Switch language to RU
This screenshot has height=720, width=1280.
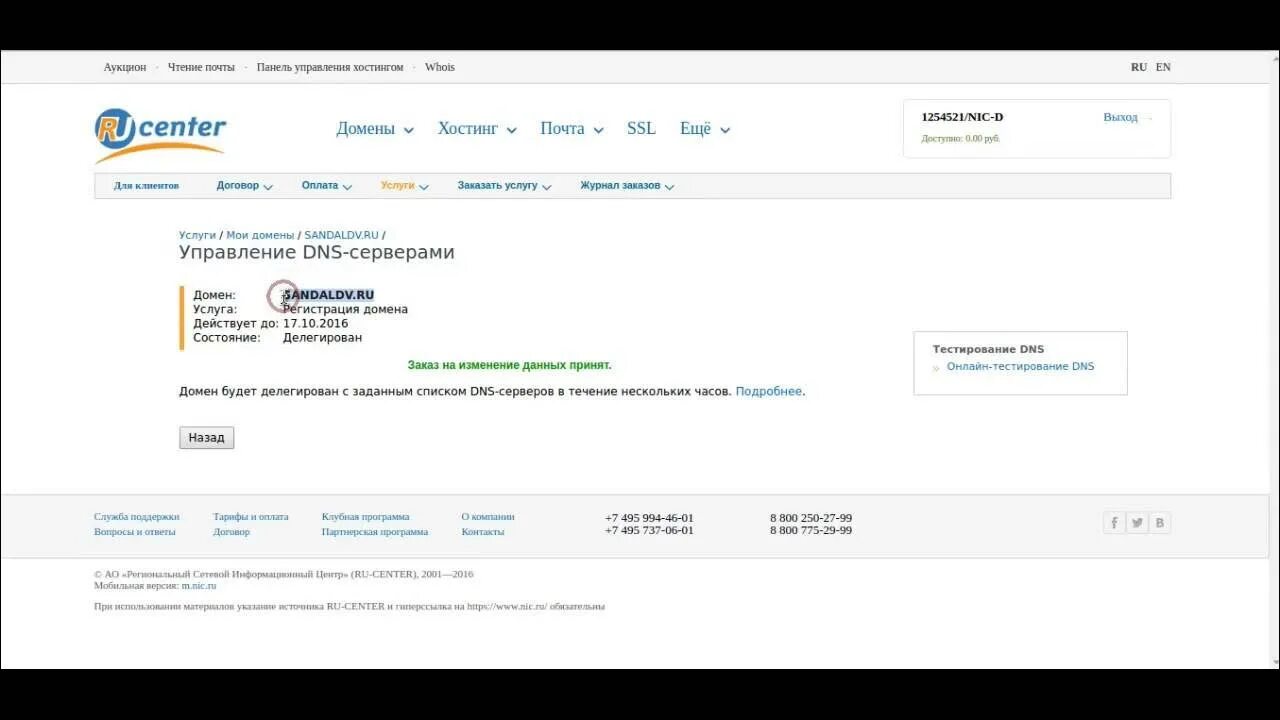pyautogui.click(x=1139, y=67)
